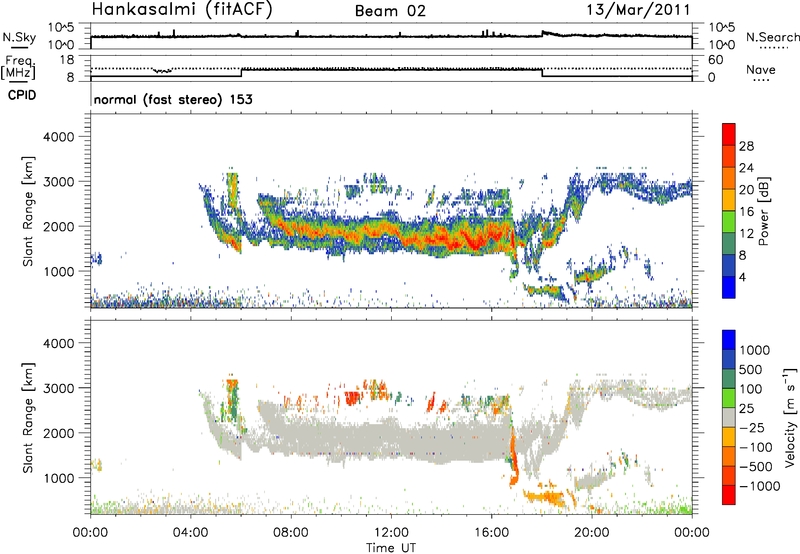Click Velocity colorbar label "100"
The width and height of the screenshot is (800, 554).
click(751, 389)
